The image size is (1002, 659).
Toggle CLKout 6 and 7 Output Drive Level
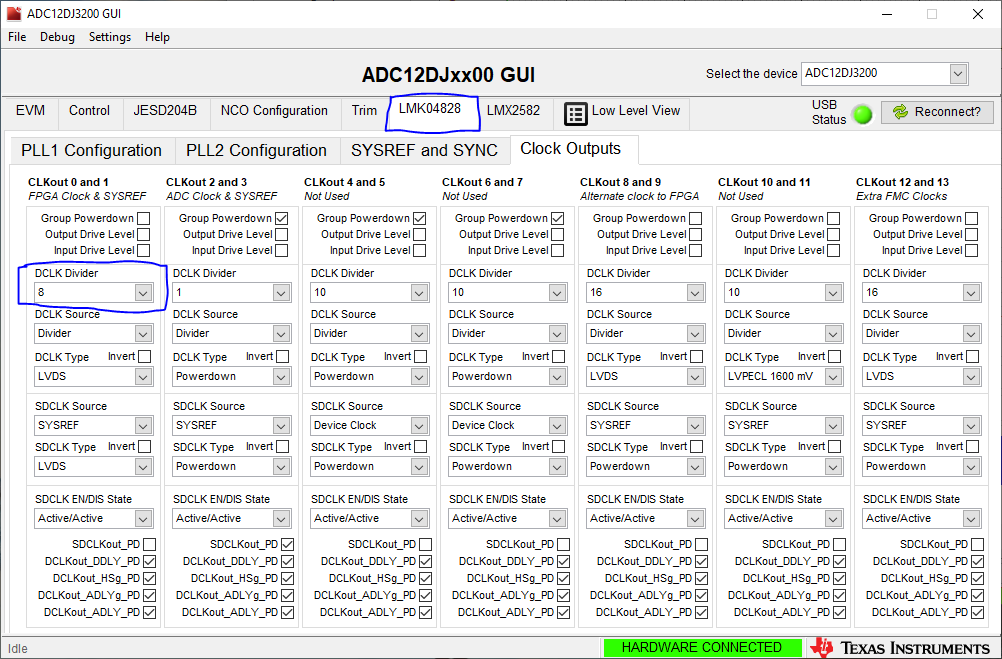[558, 235]
